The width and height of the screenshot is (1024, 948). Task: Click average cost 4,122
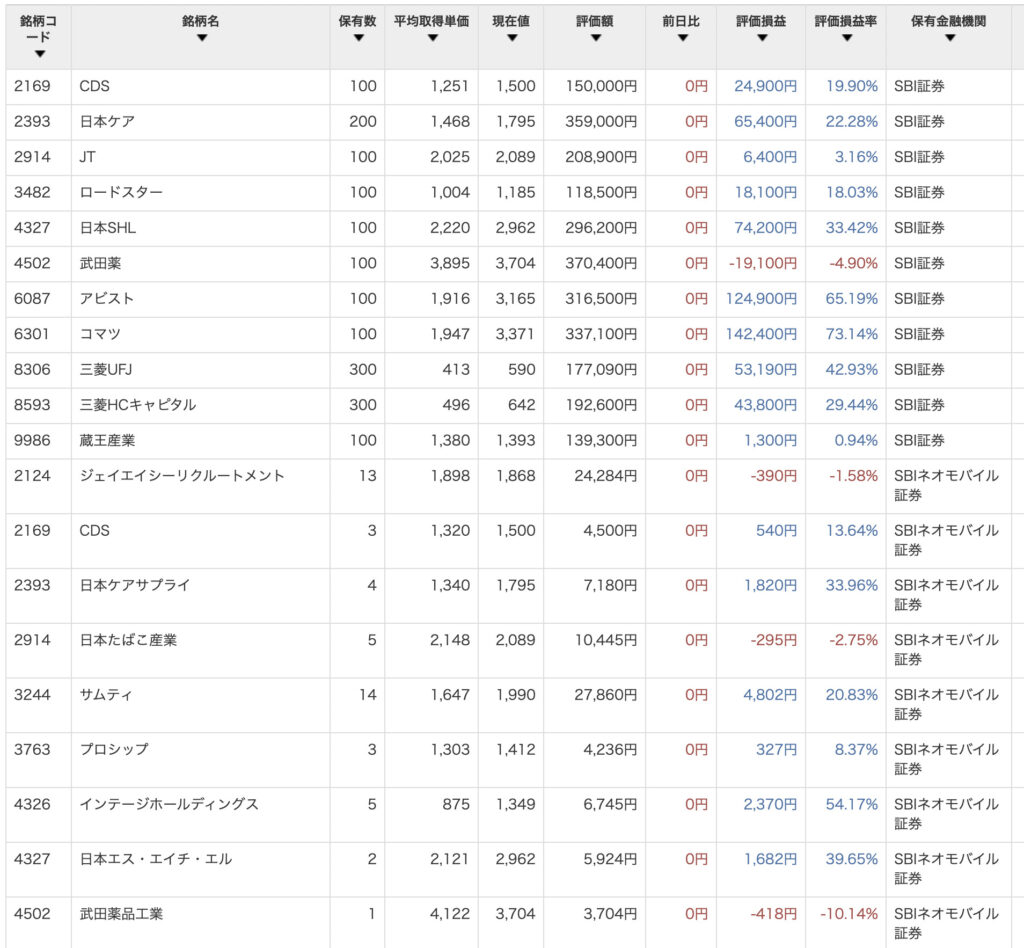(450, 914)
